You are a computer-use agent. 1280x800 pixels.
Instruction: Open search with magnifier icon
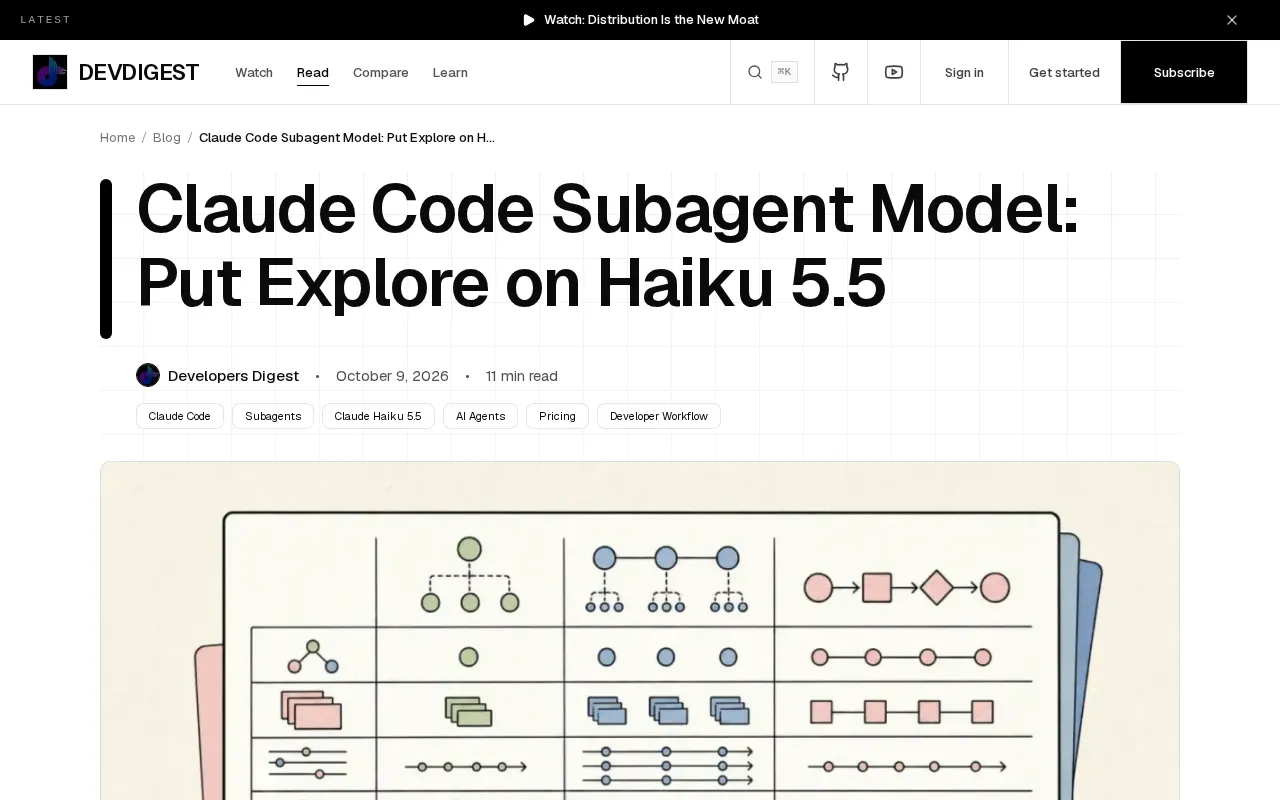point(755,72)
